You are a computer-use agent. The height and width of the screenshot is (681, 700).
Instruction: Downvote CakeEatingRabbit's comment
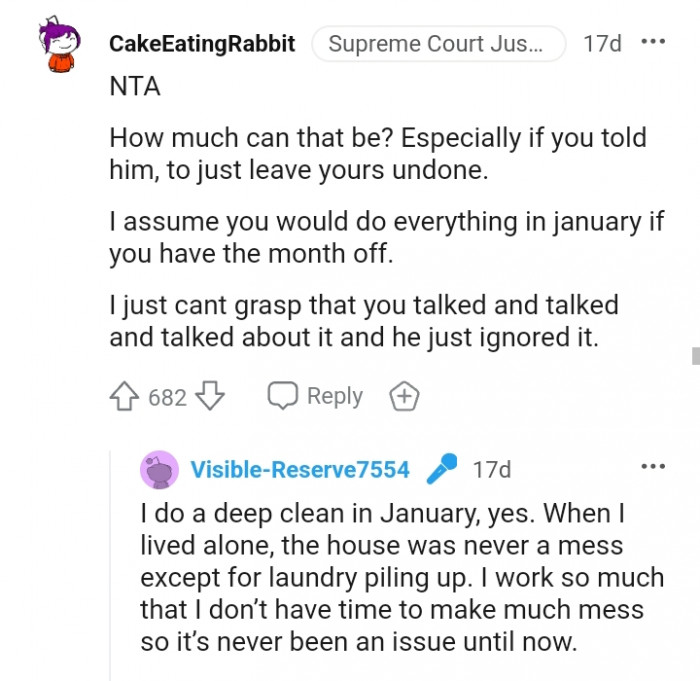[209, 397]
